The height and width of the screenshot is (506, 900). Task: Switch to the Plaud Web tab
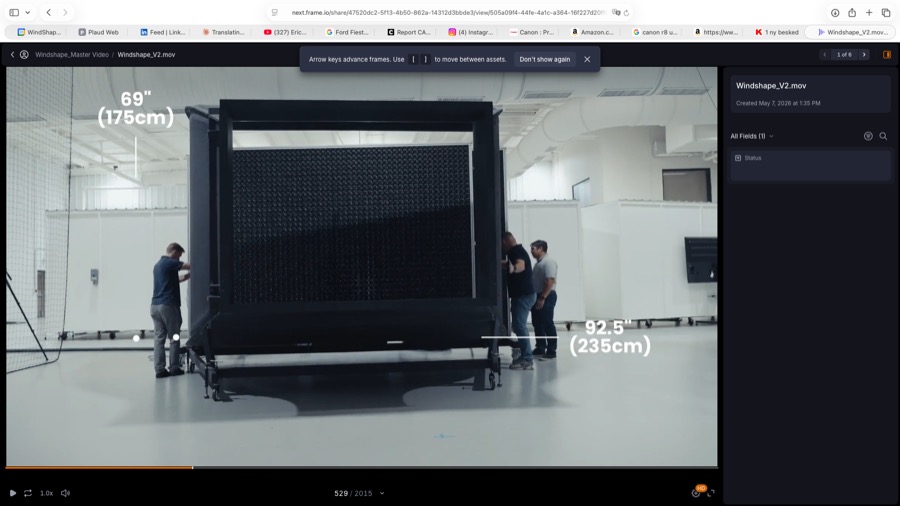point(99,32)
